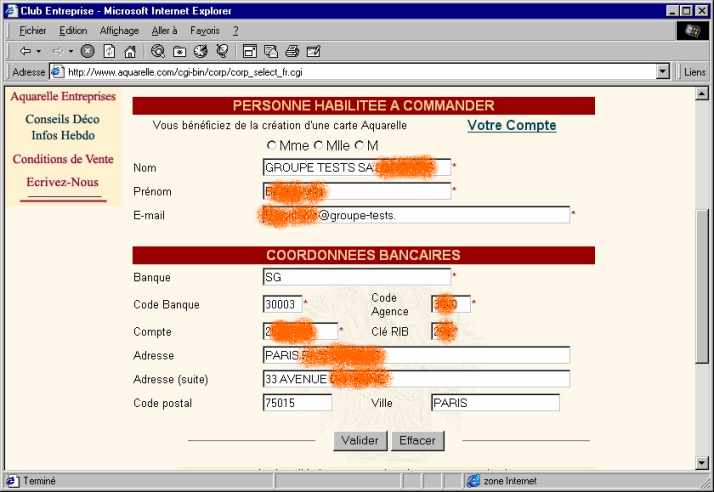
Task: Click the Back arrow toolbar icon
Action: tap(26, 51)
